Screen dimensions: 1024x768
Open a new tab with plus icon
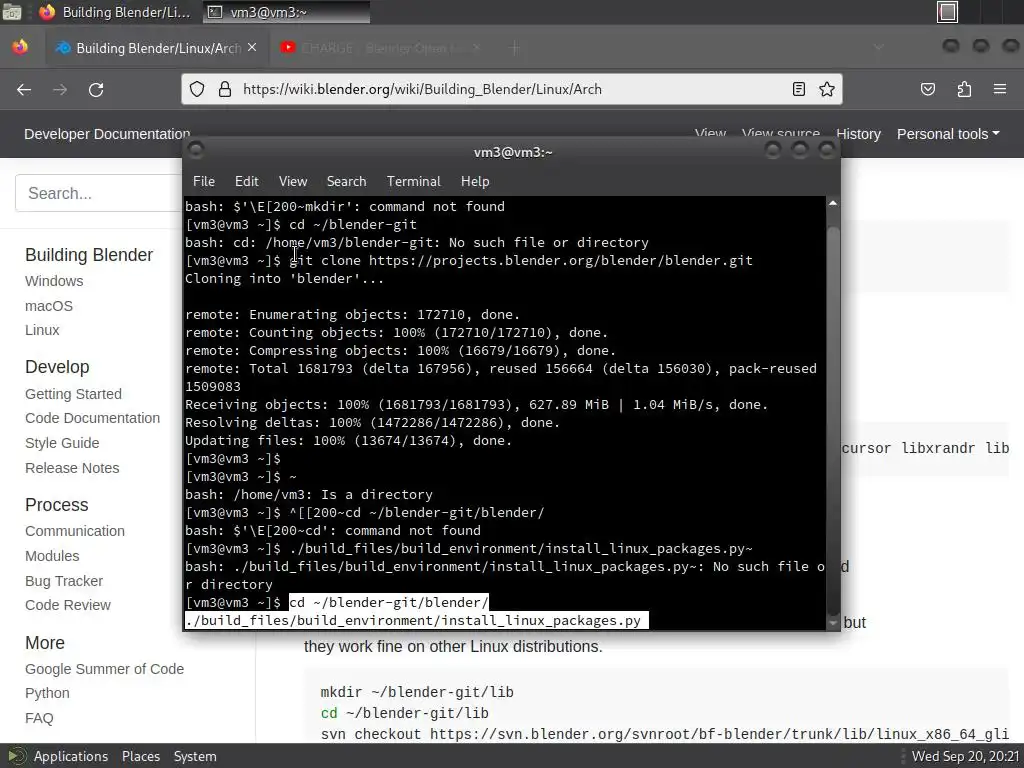(514, 48)
